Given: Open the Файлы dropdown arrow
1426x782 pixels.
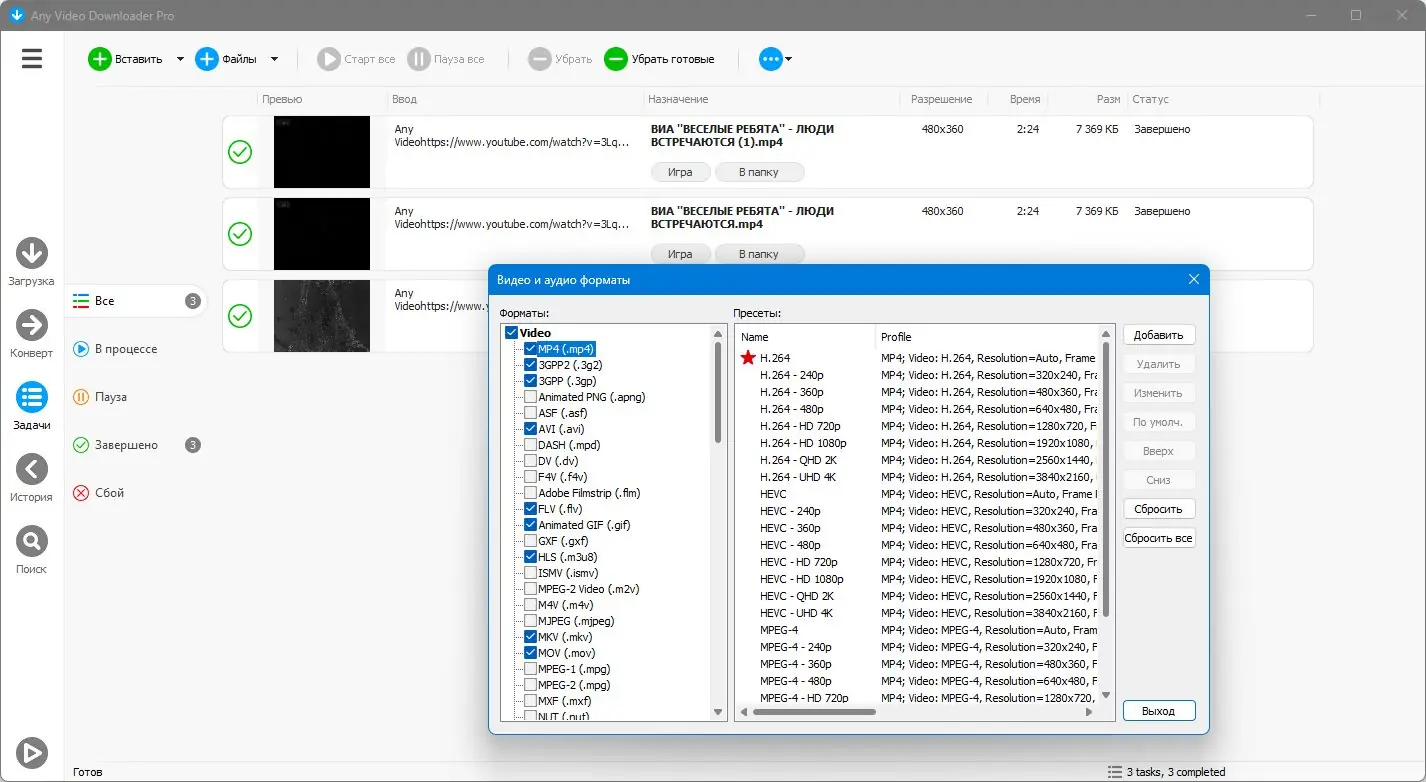Looking at the screenshot, I should pyautogui.click(x=274, y=59).
